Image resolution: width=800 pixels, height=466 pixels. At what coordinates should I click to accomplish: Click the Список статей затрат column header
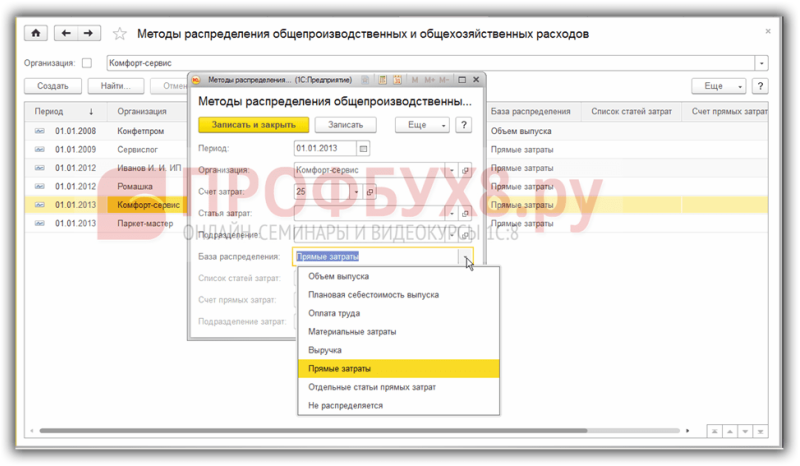[631, 111]
